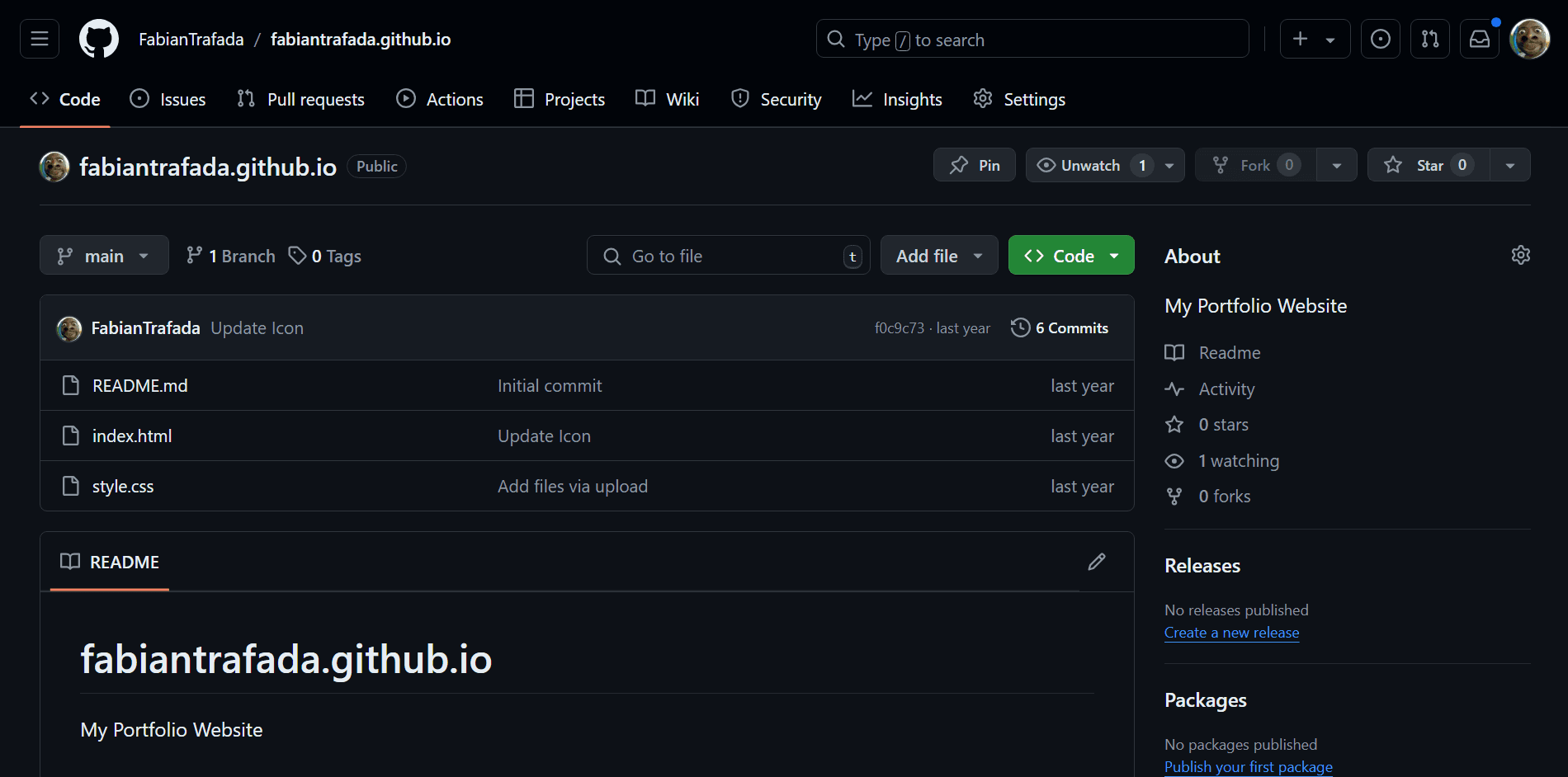
Task: Open pull requests icon in top bar
Action: click(1430, 39)
